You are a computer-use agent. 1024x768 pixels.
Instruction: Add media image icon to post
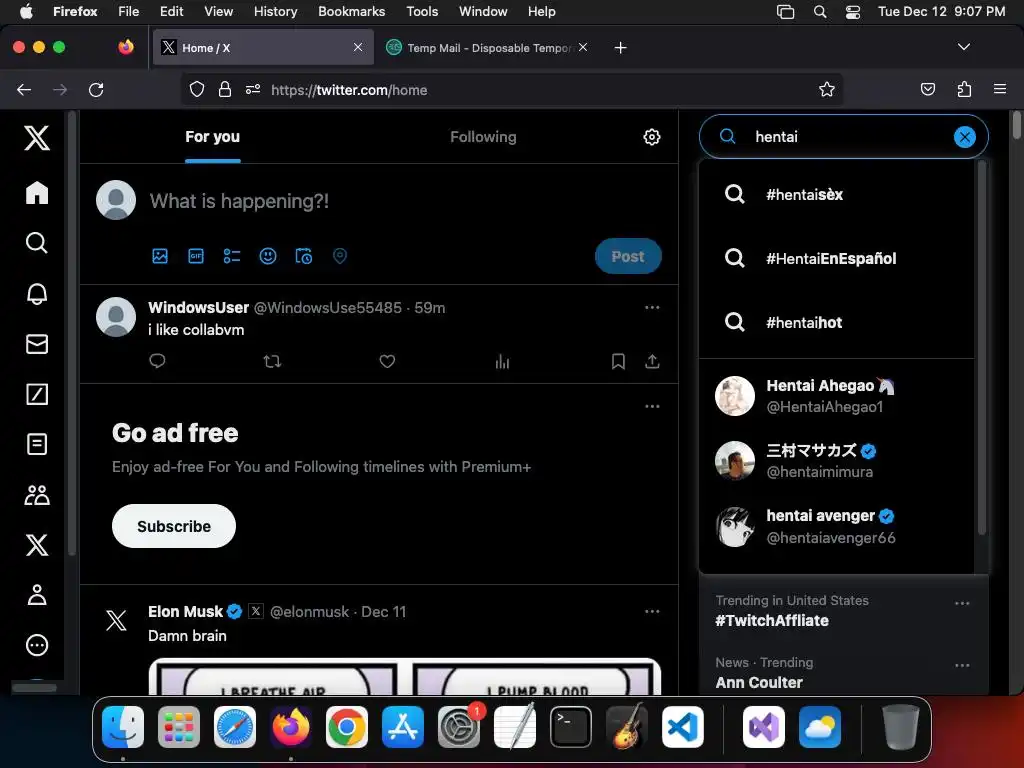(x=160, y=256)
